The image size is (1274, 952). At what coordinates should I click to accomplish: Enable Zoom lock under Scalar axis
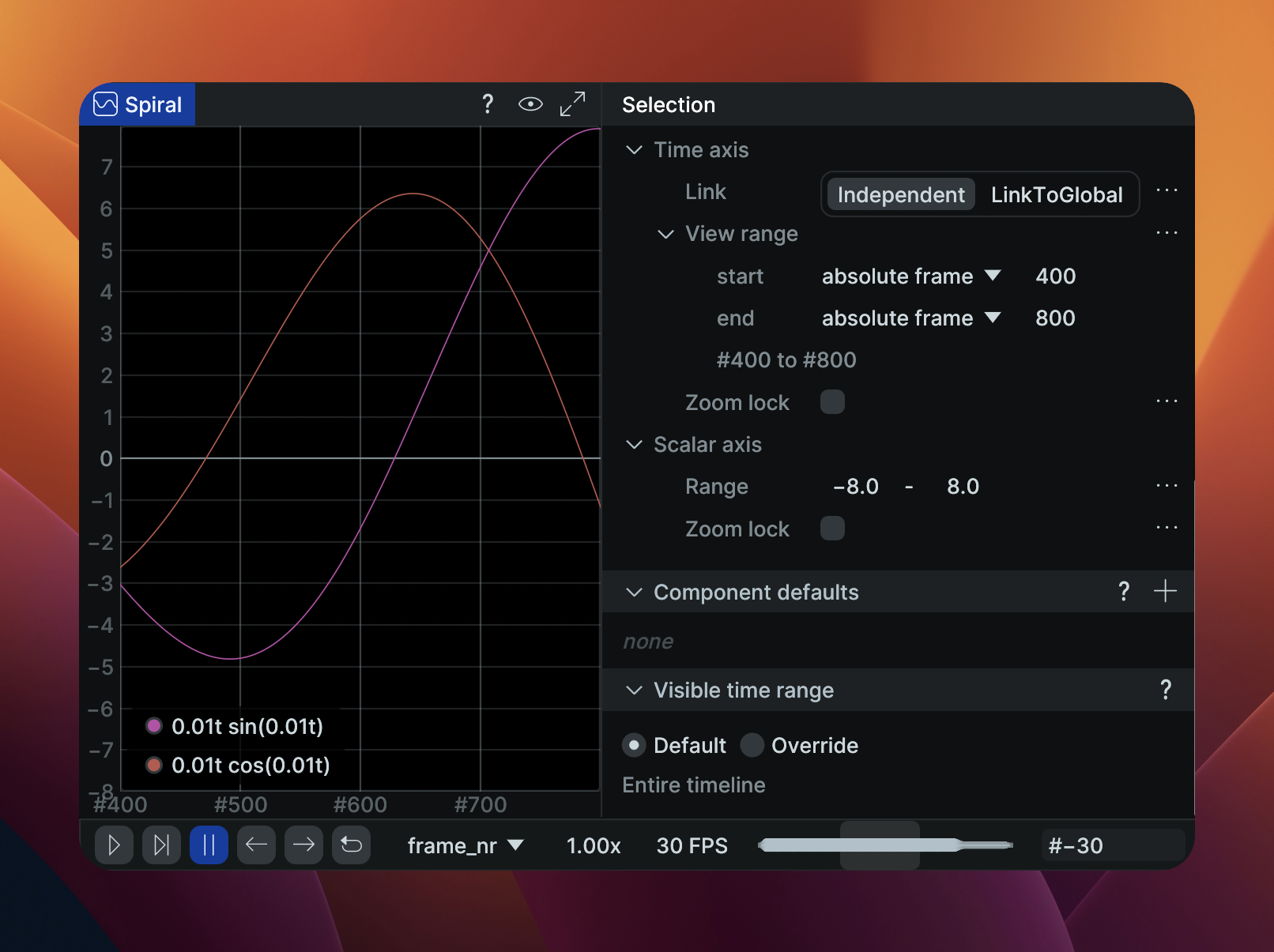pyautogui.click(x=832, y=529)
